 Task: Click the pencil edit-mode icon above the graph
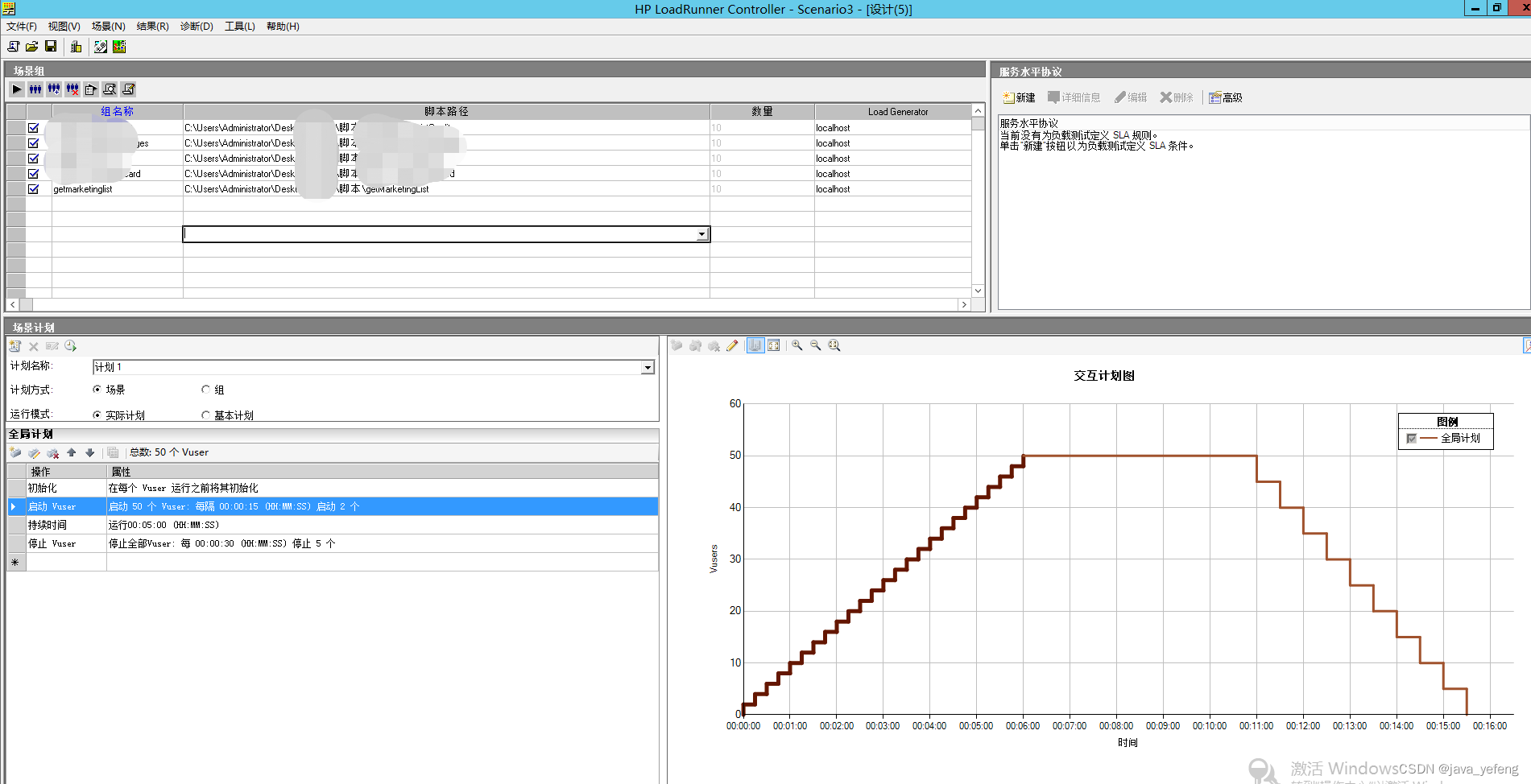click(732, 345)
